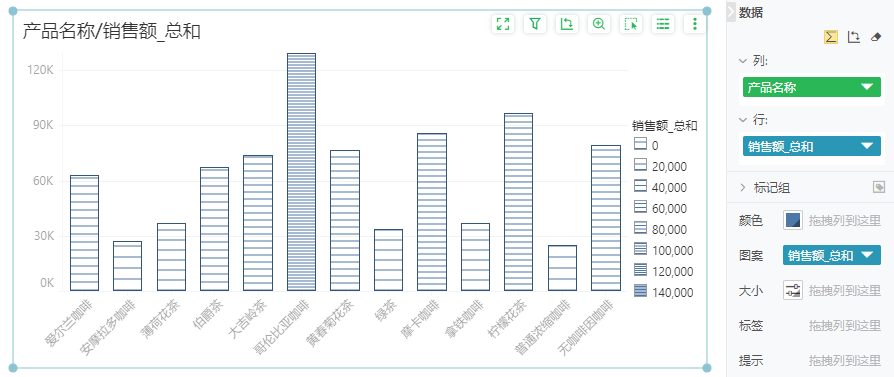The image size is (894, 377).
Task: Click the sigma aggregate icon in data panel
Action: (x=831, y=37)
